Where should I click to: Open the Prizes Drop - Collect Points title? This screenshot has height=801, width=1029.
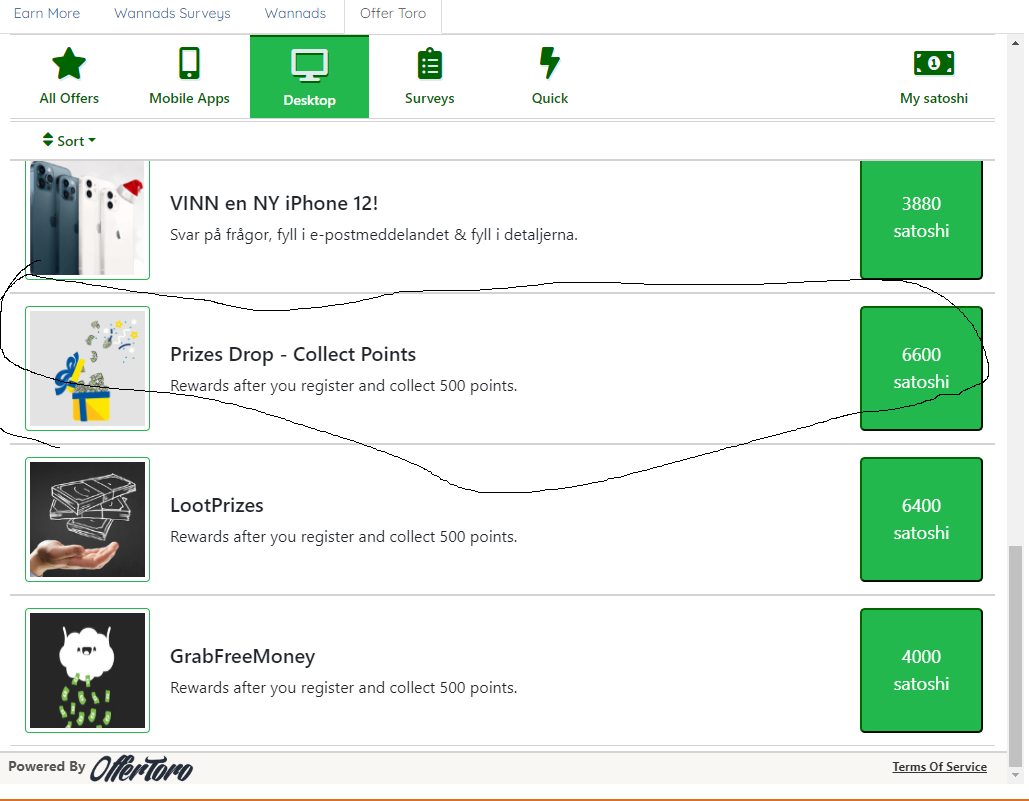pos(293,354)
